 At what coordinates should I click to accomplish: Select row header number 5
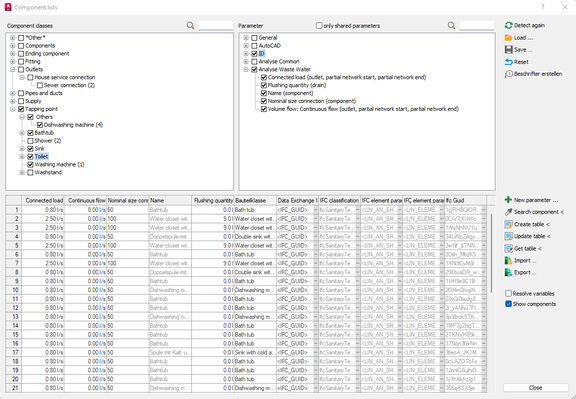(14, 245)
